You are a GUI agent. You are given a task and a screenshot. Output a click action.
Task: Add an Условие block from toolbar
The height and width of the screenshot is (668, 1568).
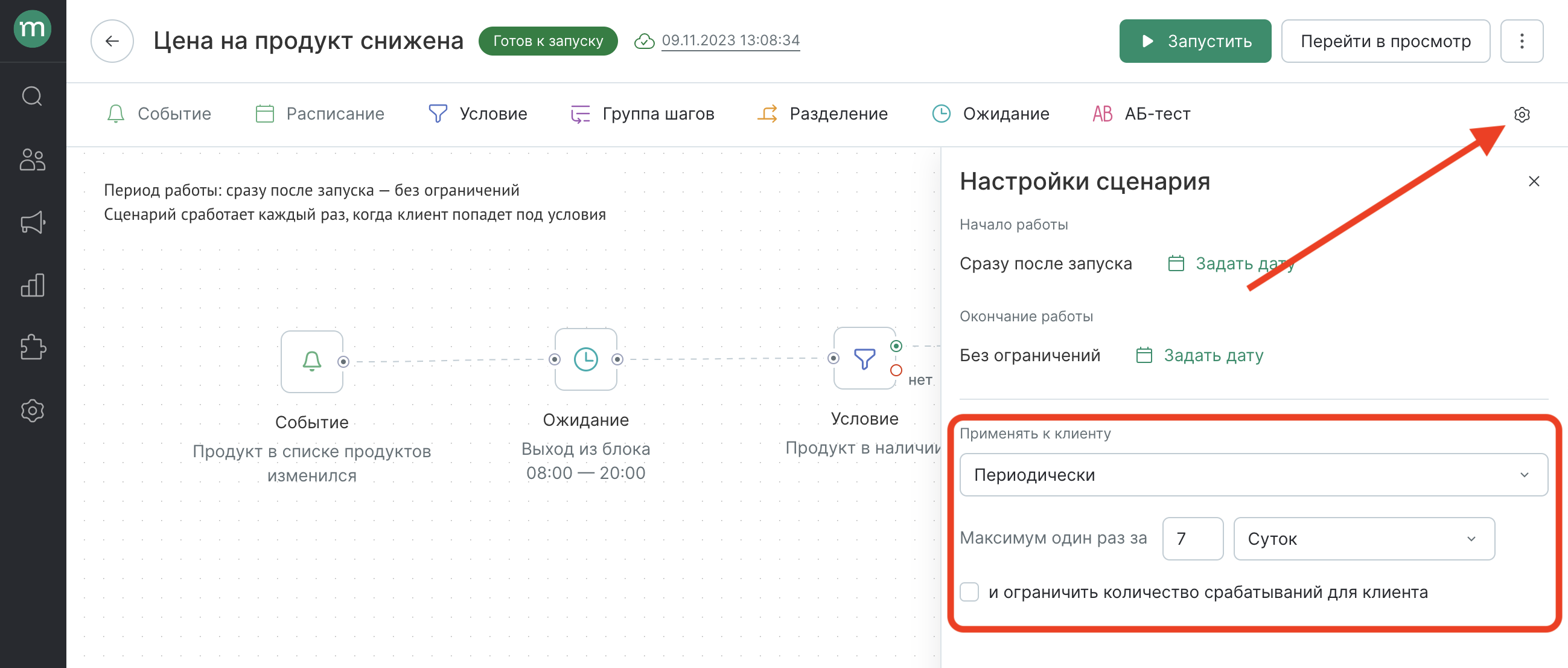coord(478,114)
